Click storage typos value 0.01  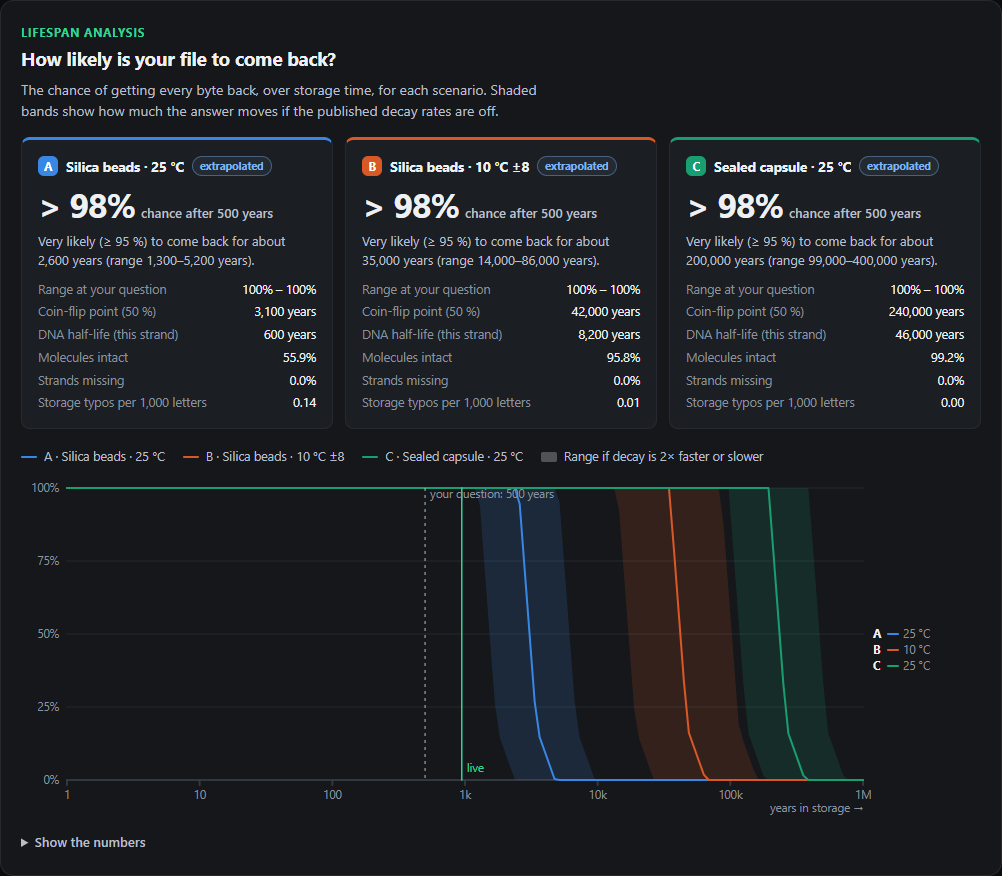628,403
